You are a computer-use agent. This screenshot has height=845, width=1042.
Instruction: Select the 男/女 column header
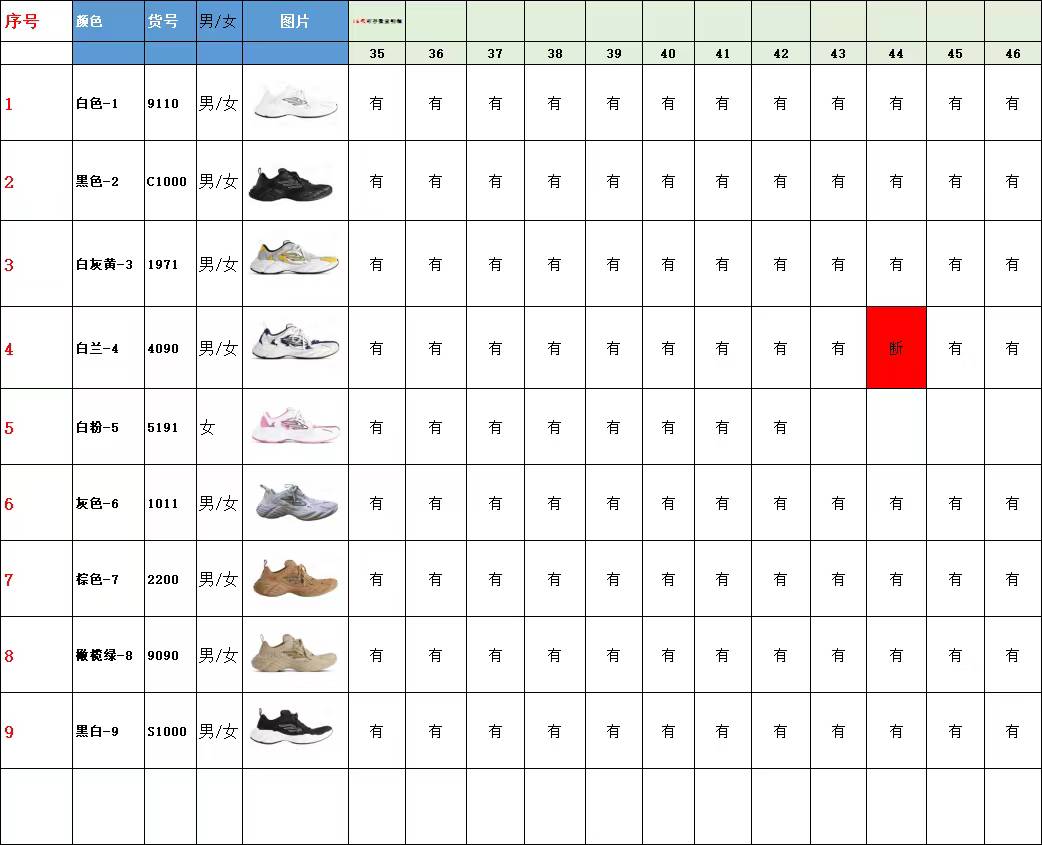tap(219, 21)
